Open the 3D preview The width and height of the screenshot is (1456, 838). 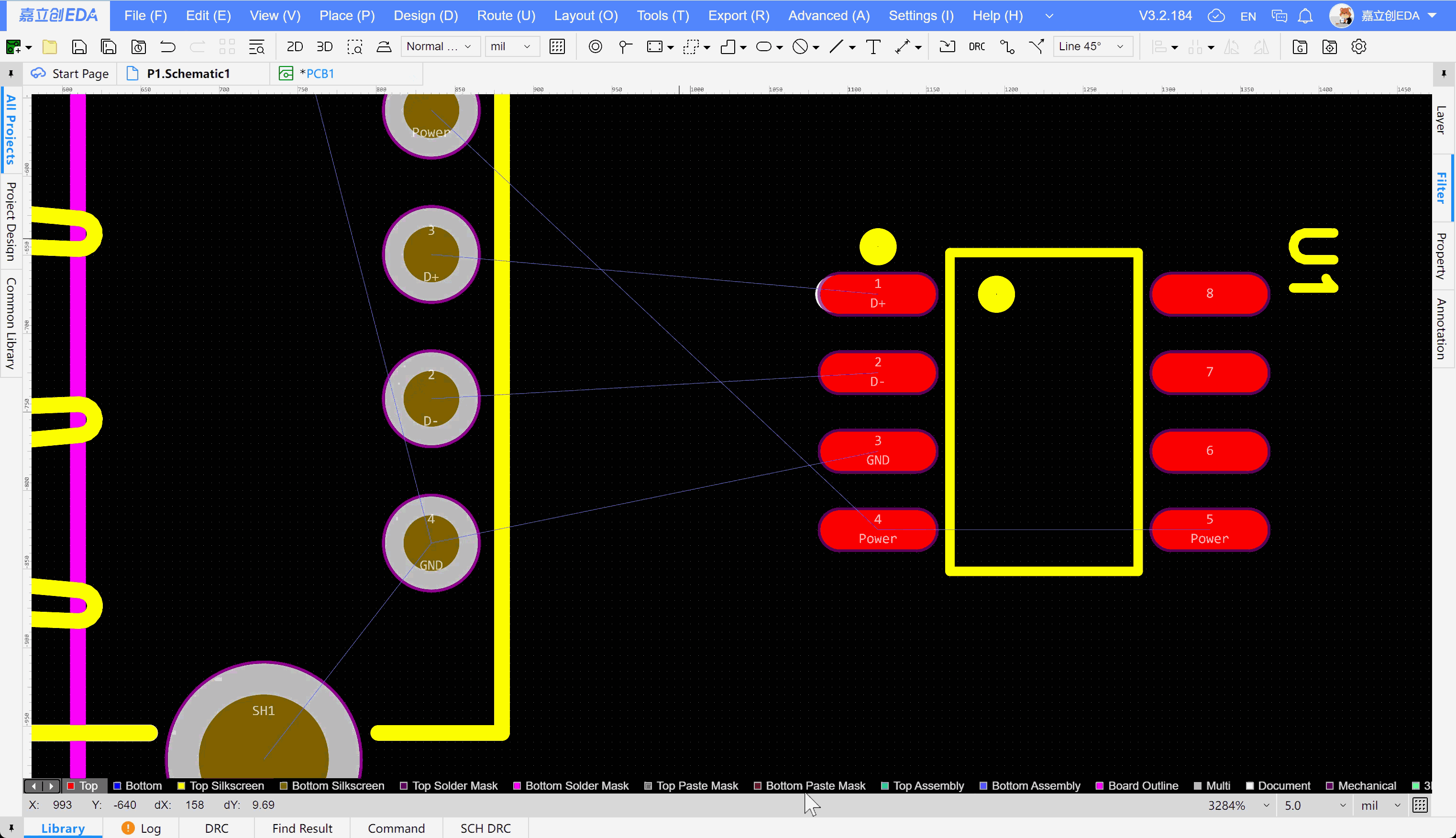coord(325,46)
